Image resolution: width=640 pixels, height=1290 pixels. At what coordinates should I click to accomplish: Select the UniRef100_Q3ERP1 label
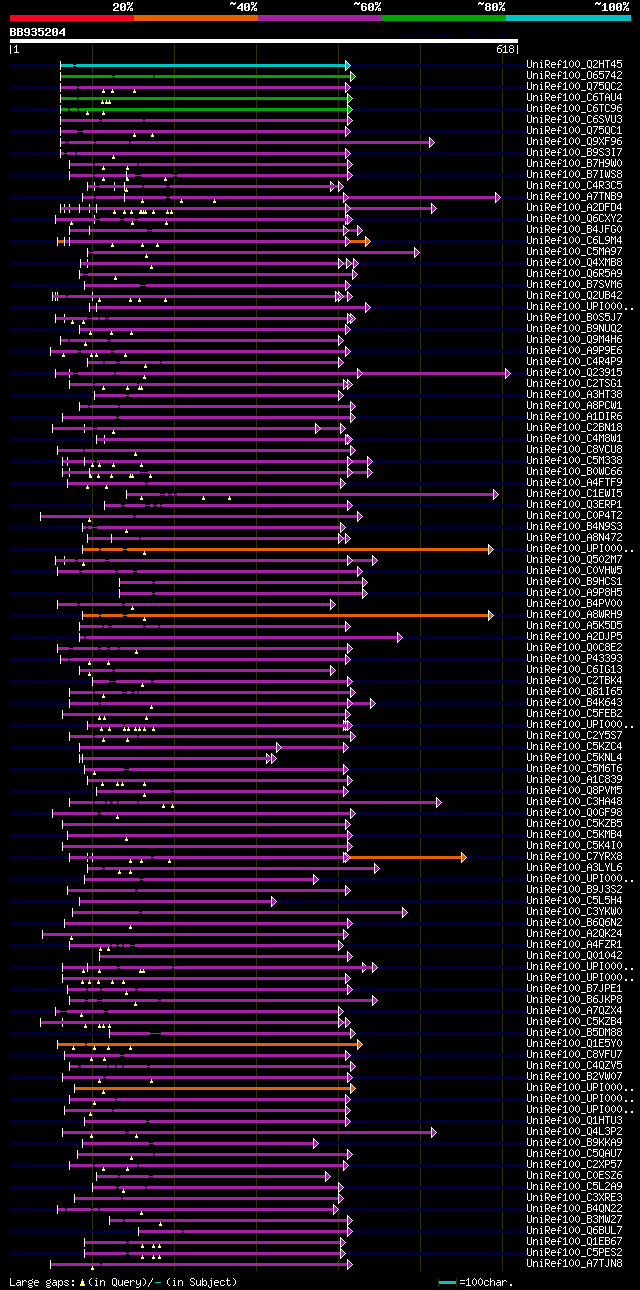pyautogui.click(x=574, y=505)
